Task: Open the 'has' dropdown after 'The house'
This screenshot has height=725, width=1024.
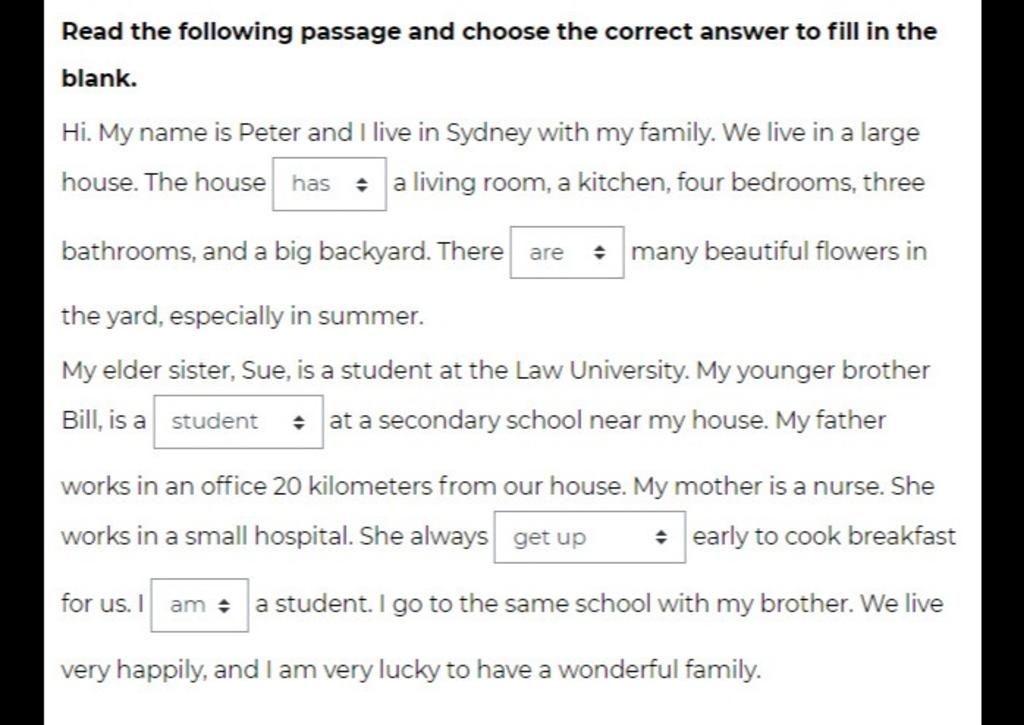Action: point(329,183)
